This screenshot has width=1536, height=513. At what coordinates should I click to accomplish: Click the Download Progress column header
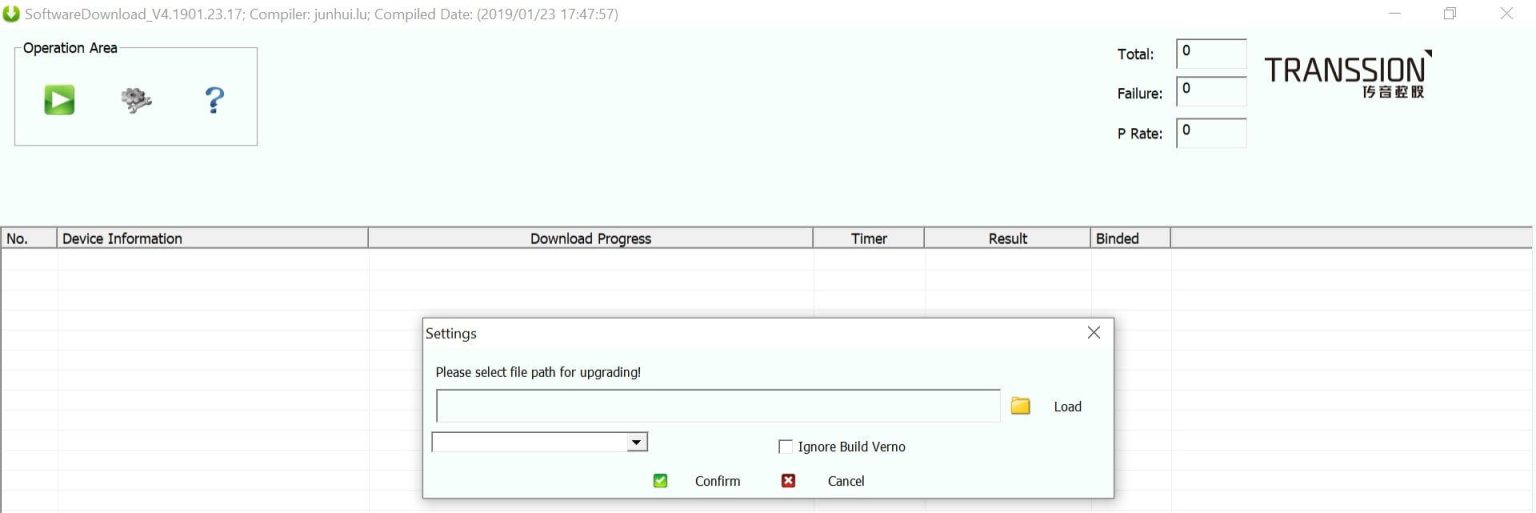pos(590,238)
